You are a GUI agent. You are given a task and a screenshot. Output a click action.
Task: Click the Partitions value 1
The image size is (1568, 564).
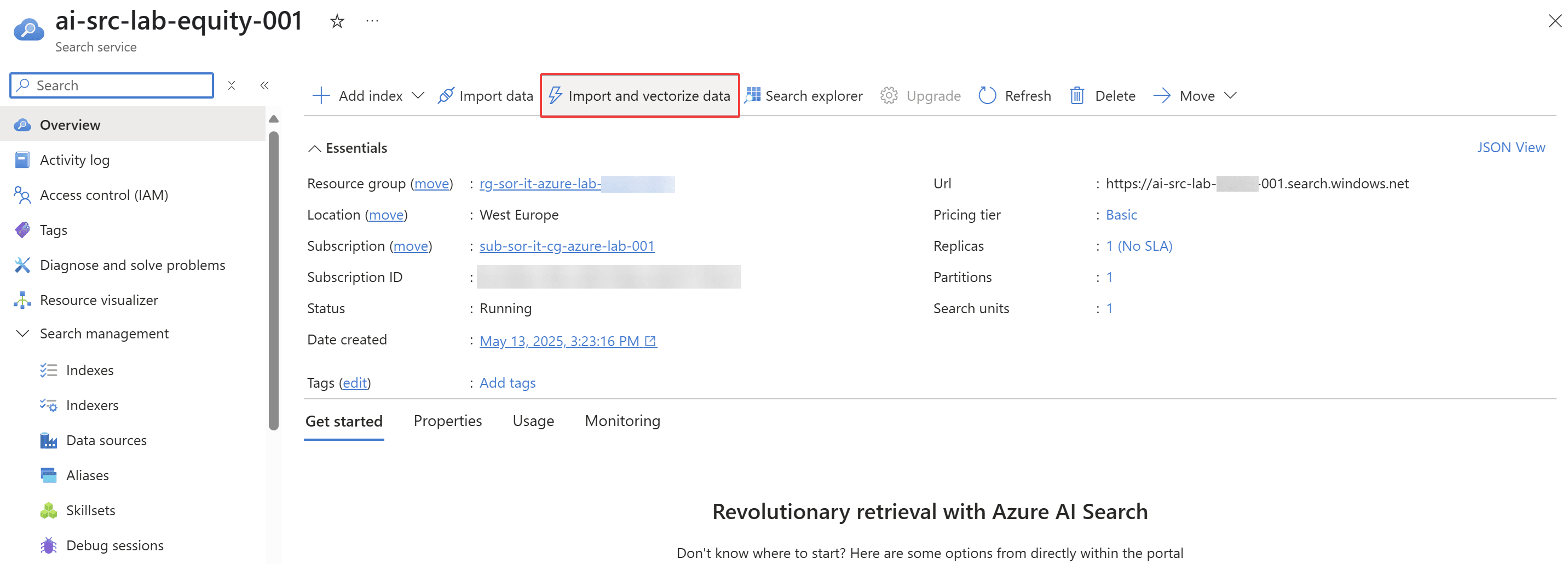pos(1110,277)
